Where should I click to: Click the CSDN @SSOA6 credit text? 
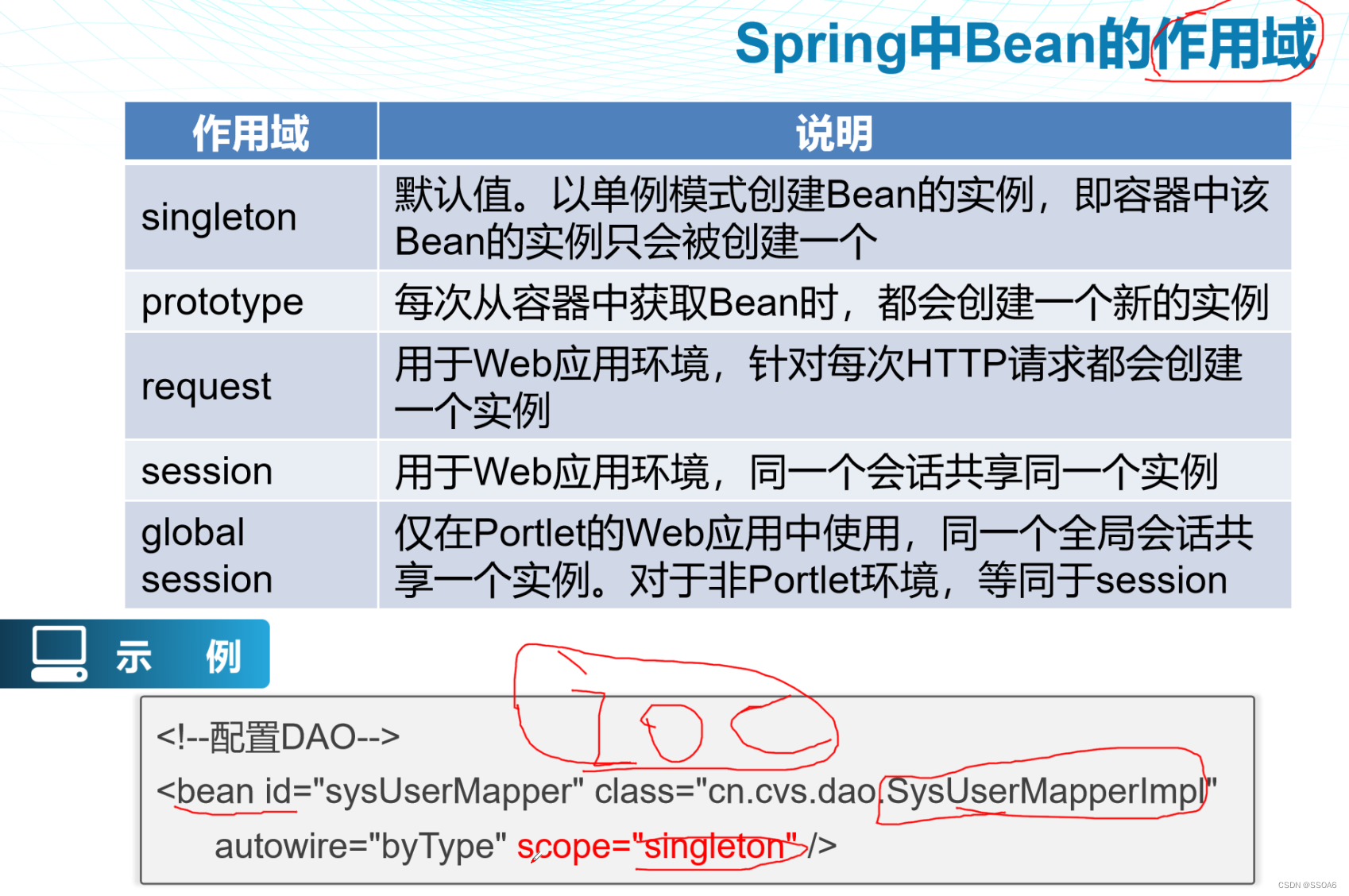pyautogui.click(x=1307, y=885)
